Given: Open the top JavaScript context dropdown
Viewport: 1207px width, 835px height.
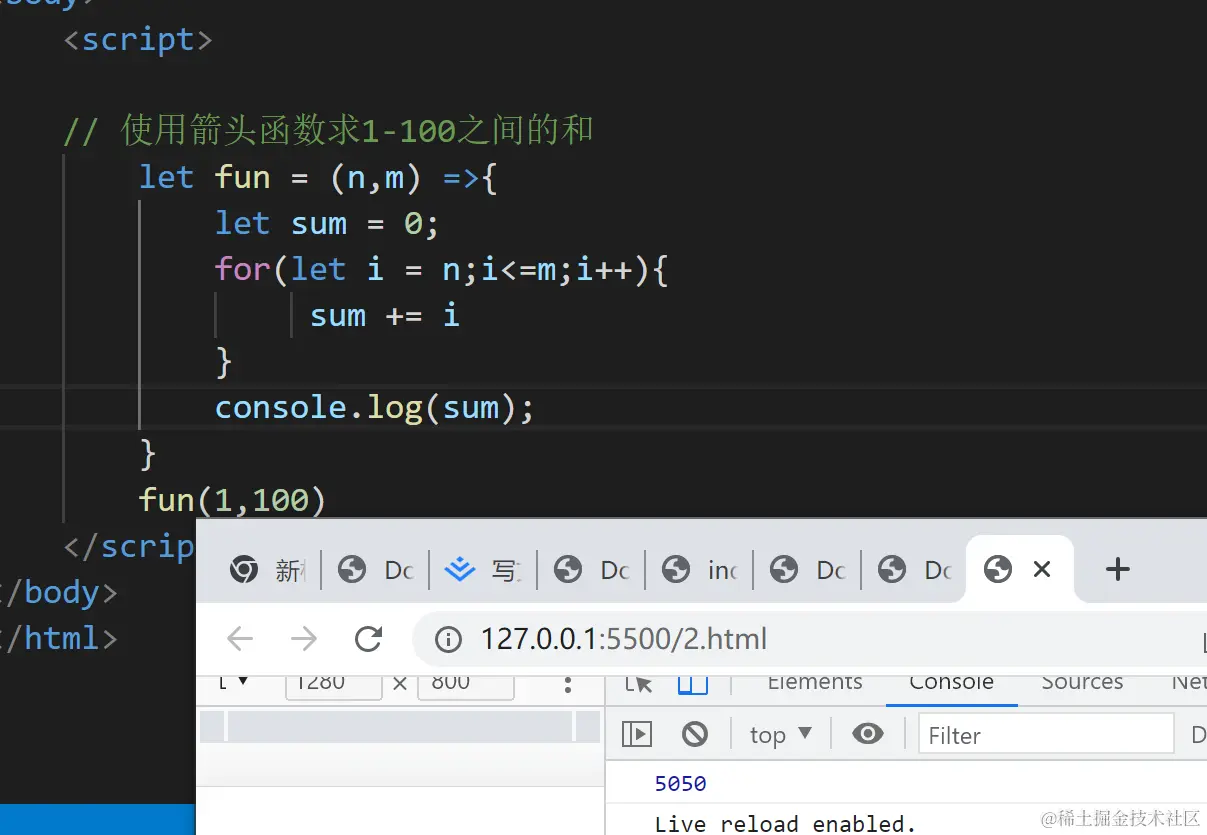Looking at the screenshot, I should 780,735.
